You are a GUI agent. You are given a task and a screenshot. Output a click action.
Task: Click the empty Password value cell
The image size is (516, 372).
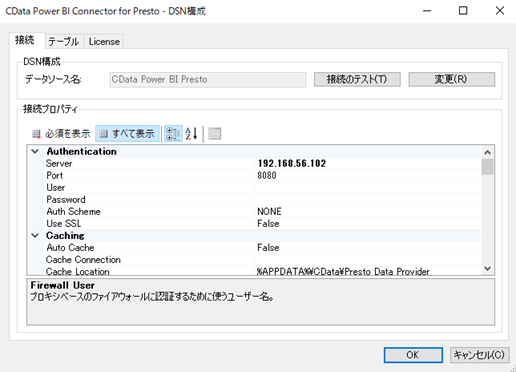pyautogui.click(x=367, y=200)
